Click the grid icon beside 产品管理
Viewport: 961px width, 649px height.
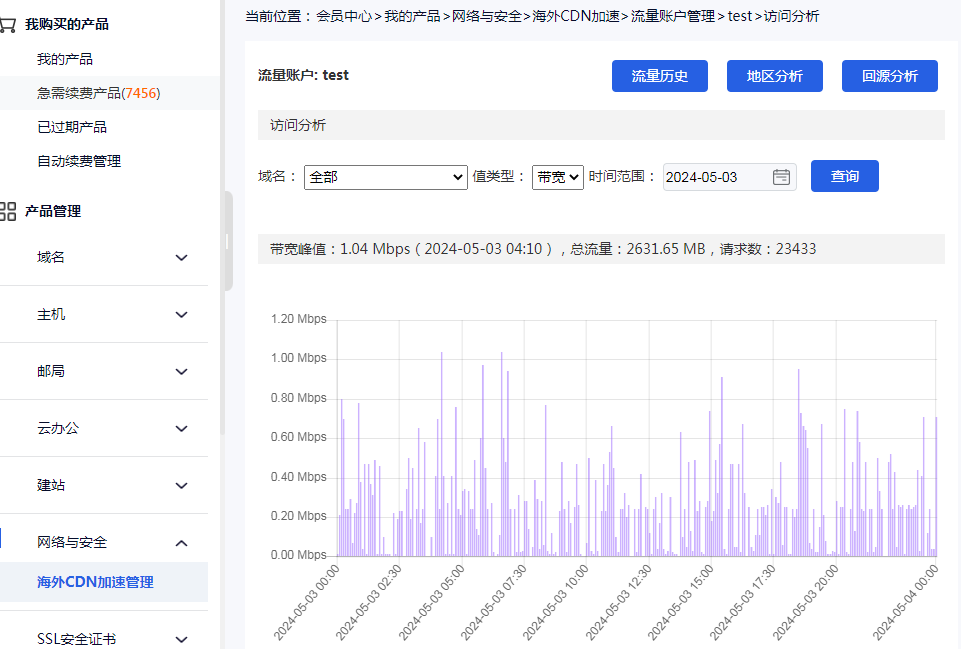pos(8,211)
